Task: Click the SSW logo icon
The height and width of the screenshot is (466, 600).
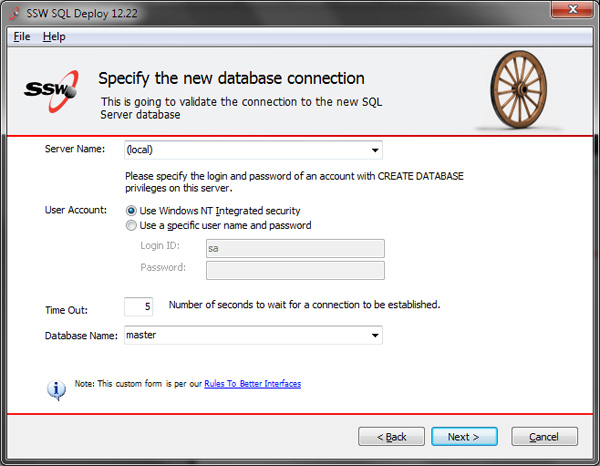Action: 51,91
